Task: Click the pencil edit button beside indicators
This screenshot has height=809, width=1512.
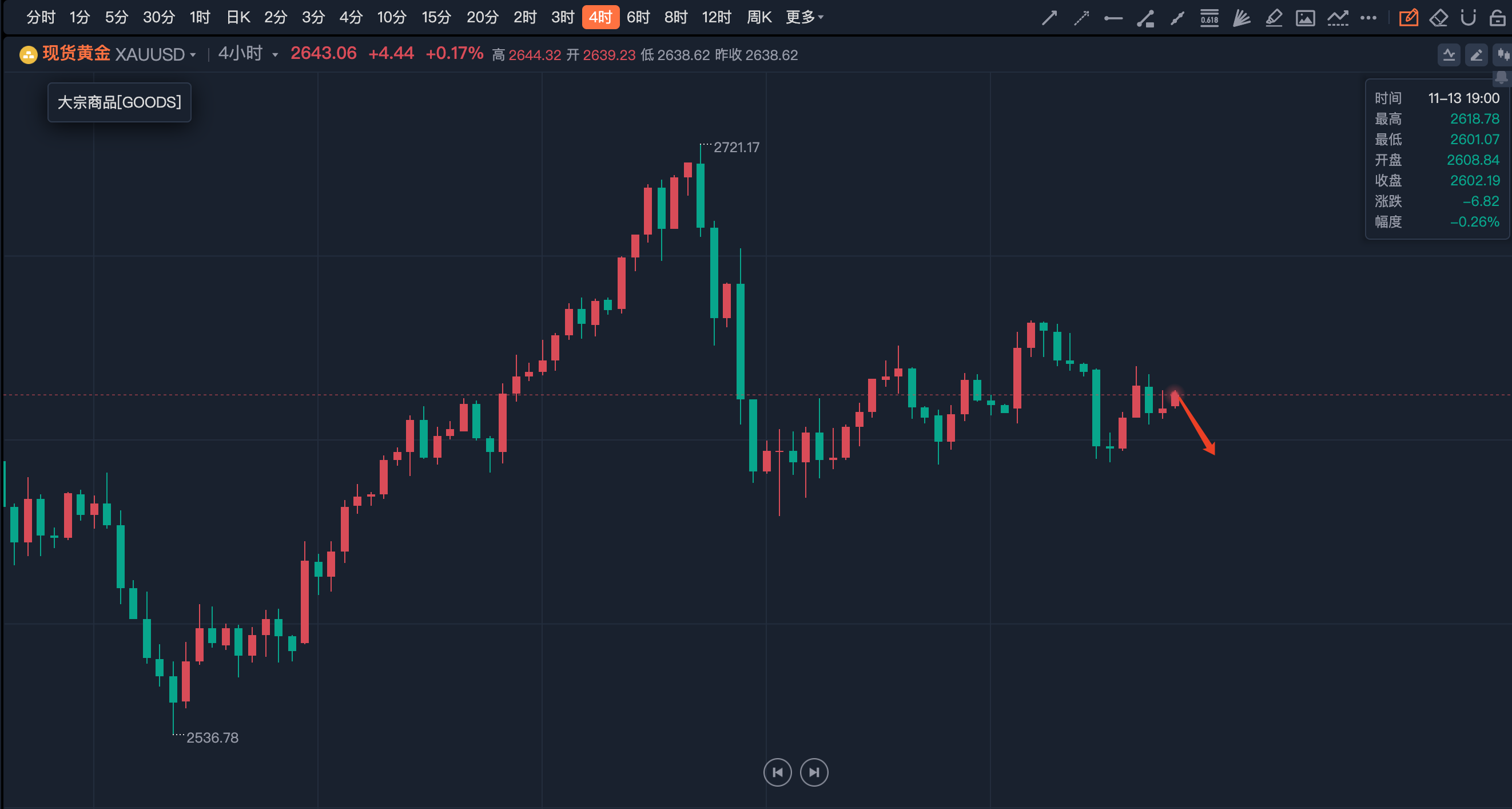Action: click(1476, 55)
